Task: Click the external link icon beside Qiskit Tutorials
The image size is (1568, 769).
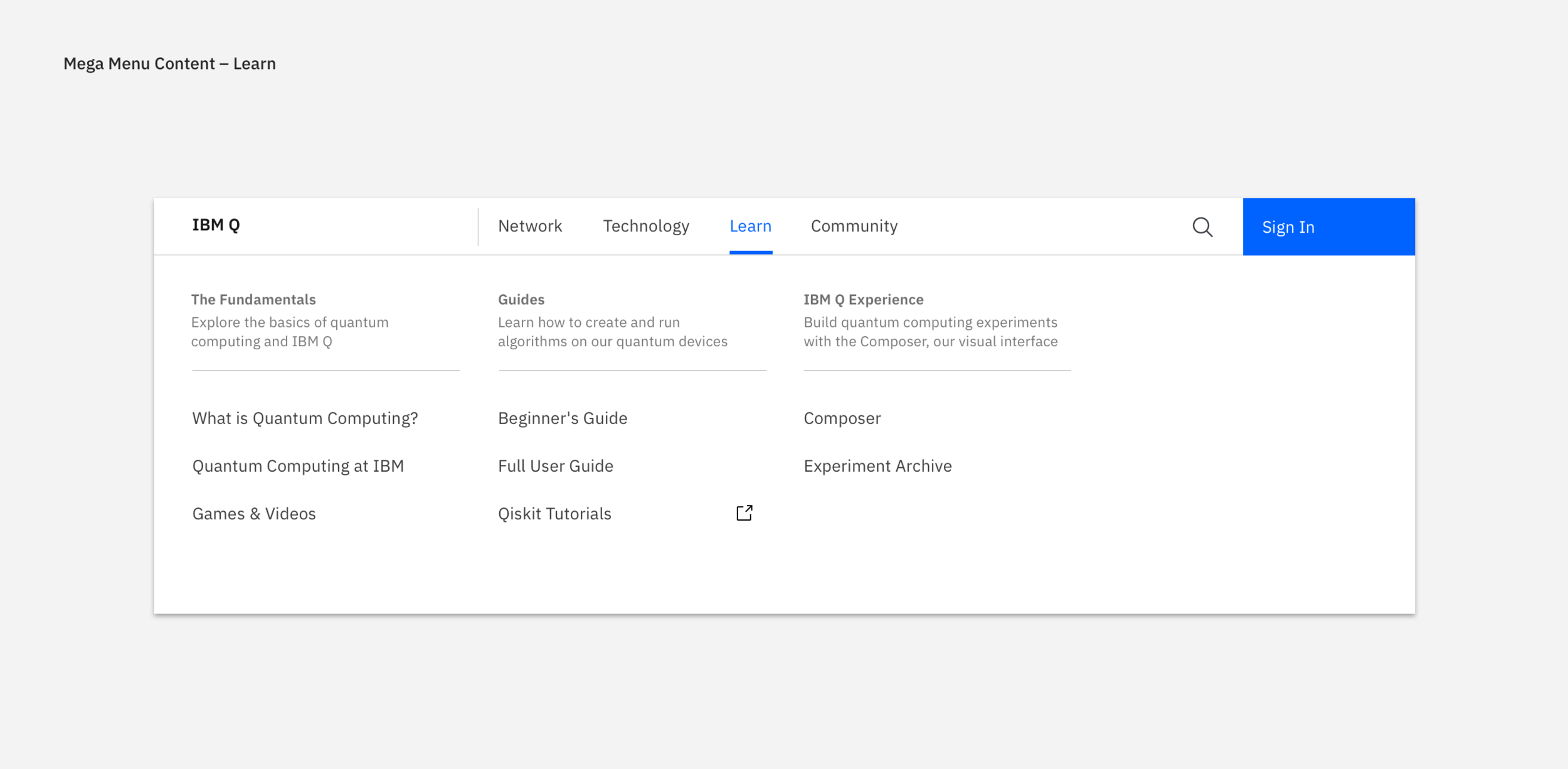Action: (x=744, y=513)
